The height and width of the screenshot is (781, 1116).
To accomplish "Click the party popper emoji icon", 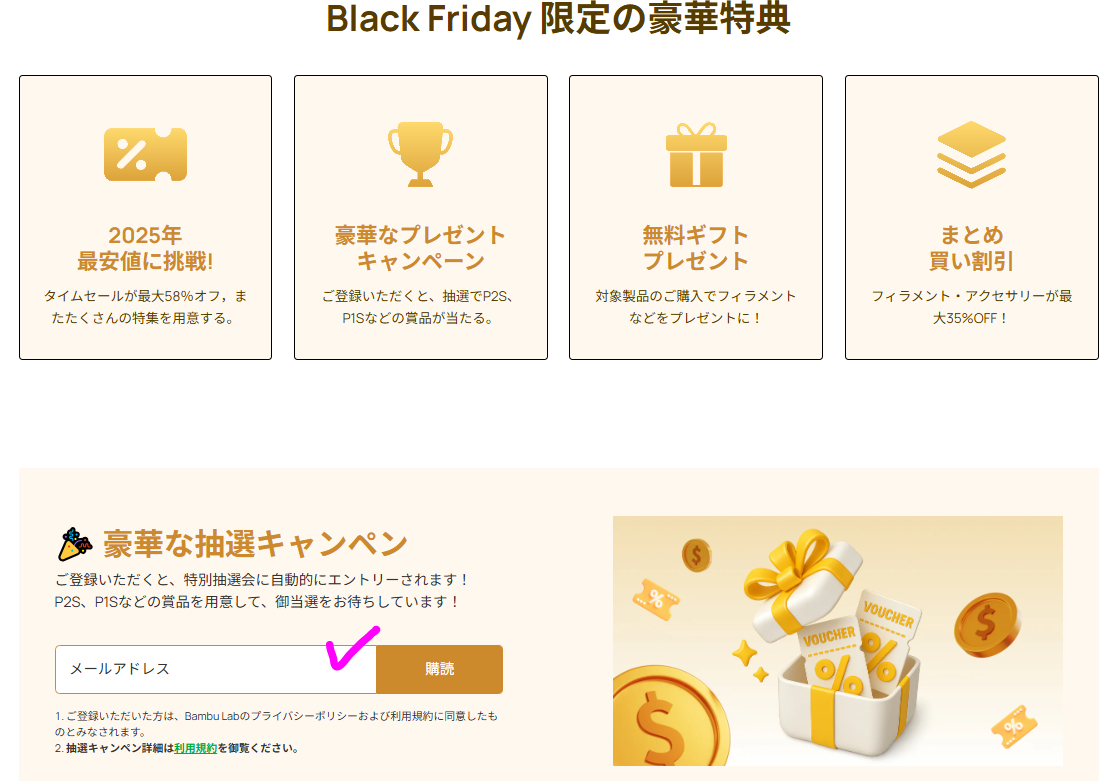I will point(75,544).
